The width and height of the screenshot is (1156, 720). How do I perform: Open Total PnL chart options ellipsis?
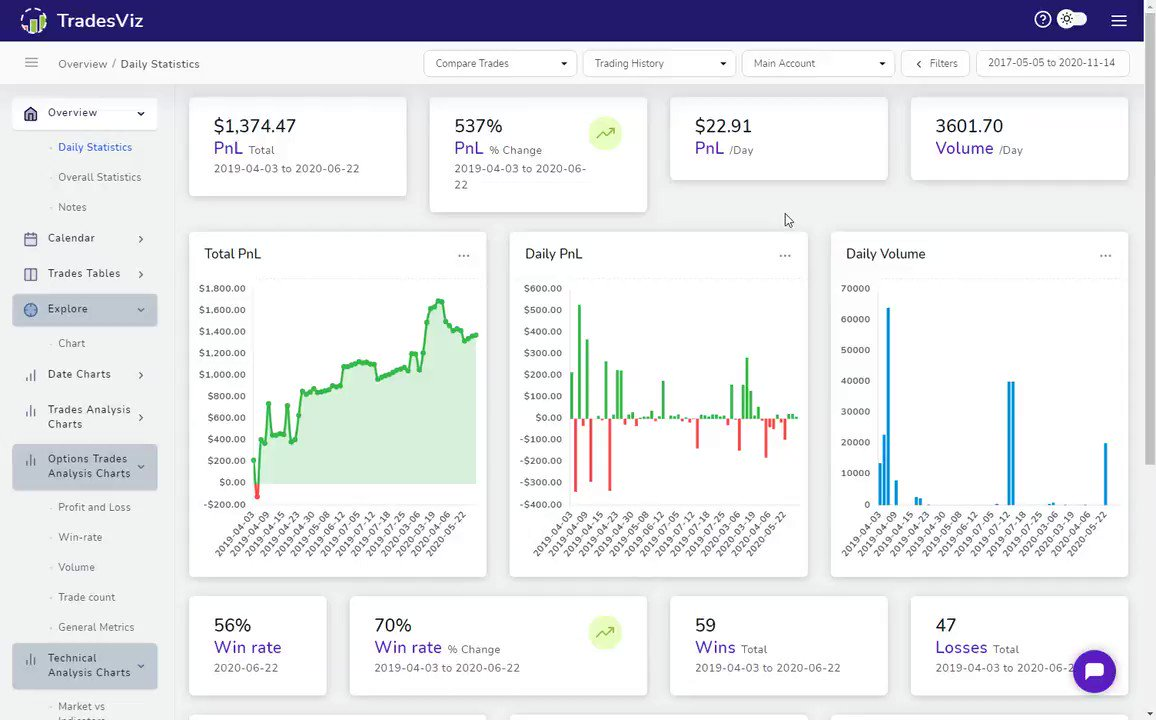tap(464, 256)
